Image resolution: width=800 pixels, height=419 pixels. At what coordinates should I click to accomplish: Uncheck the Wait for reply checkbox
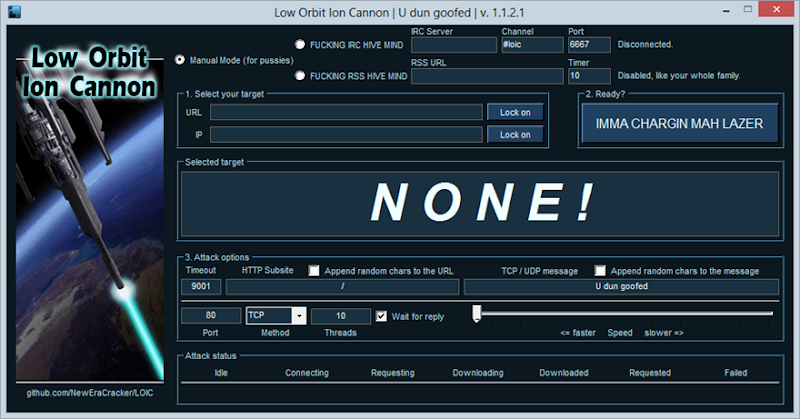coord(381,316)
